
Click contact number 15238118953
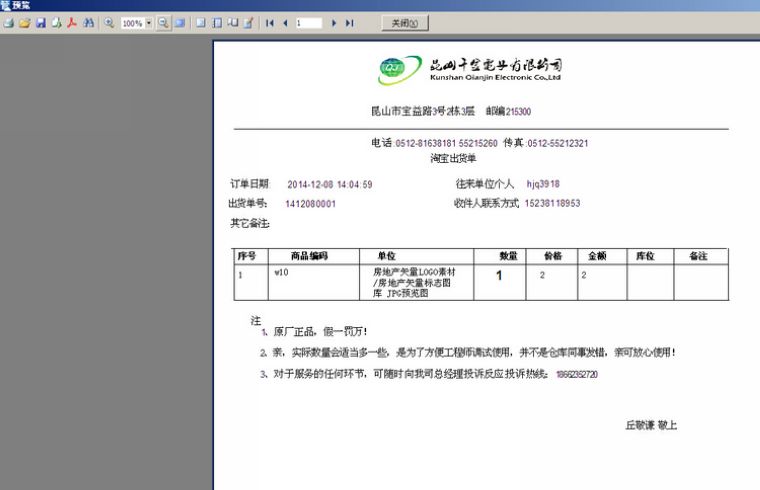552,203
